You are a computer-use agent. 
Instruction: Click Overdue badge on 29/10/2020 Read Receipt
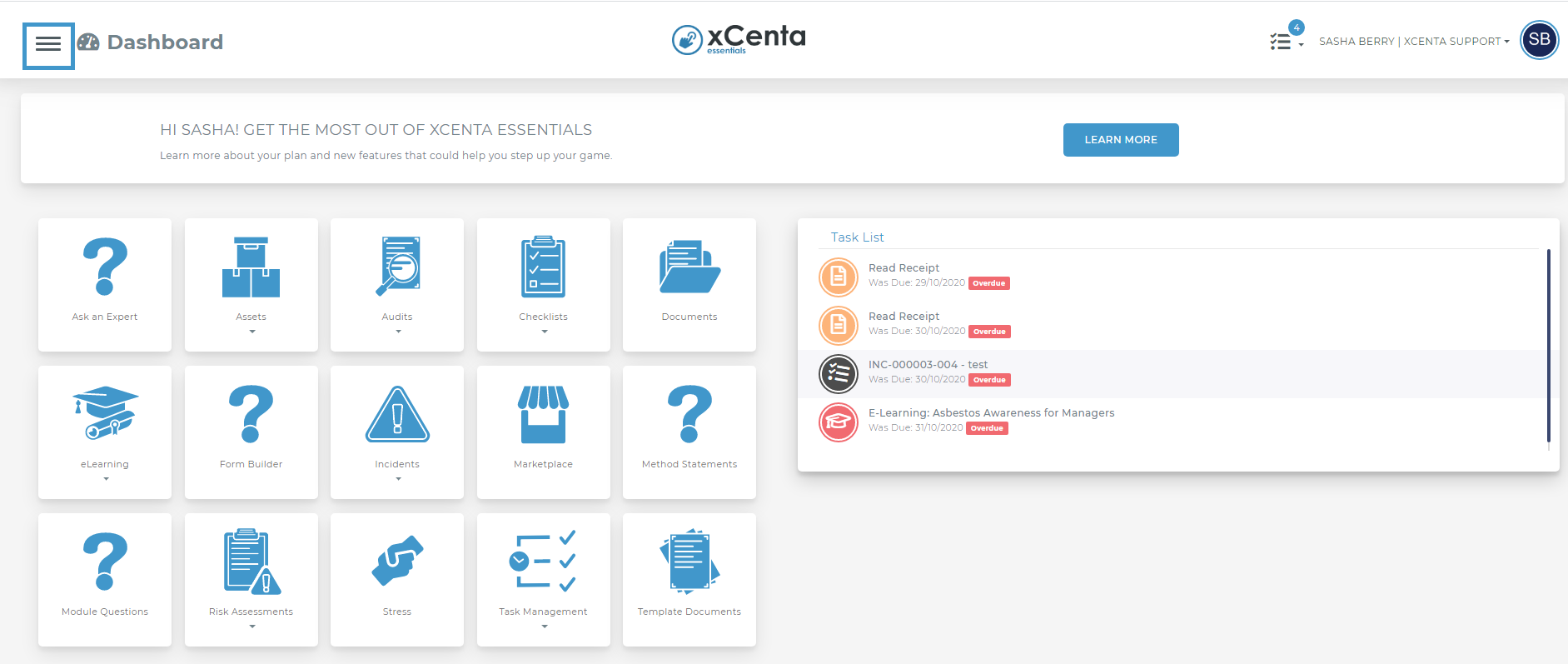[x=989, y=283]
